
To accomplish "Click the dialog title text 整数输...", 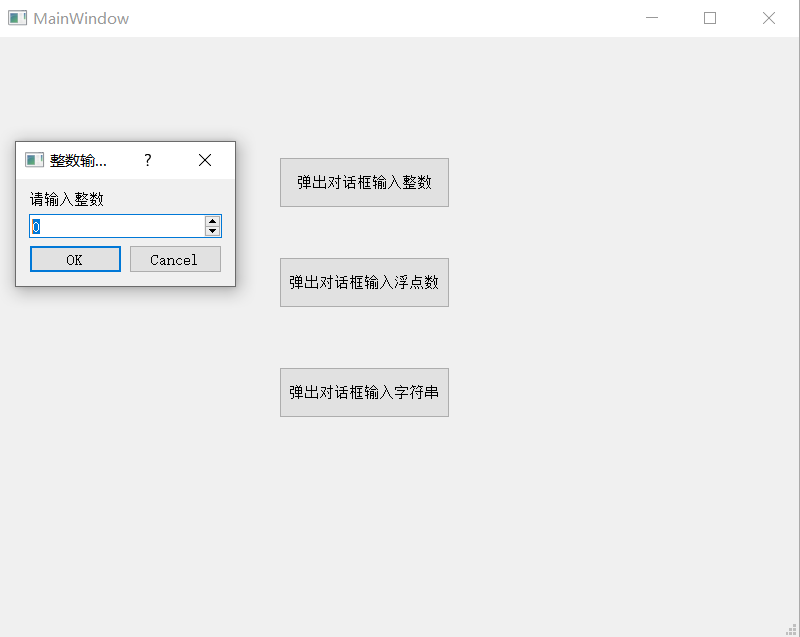I will pyautogui.click(x=78, y=160).
